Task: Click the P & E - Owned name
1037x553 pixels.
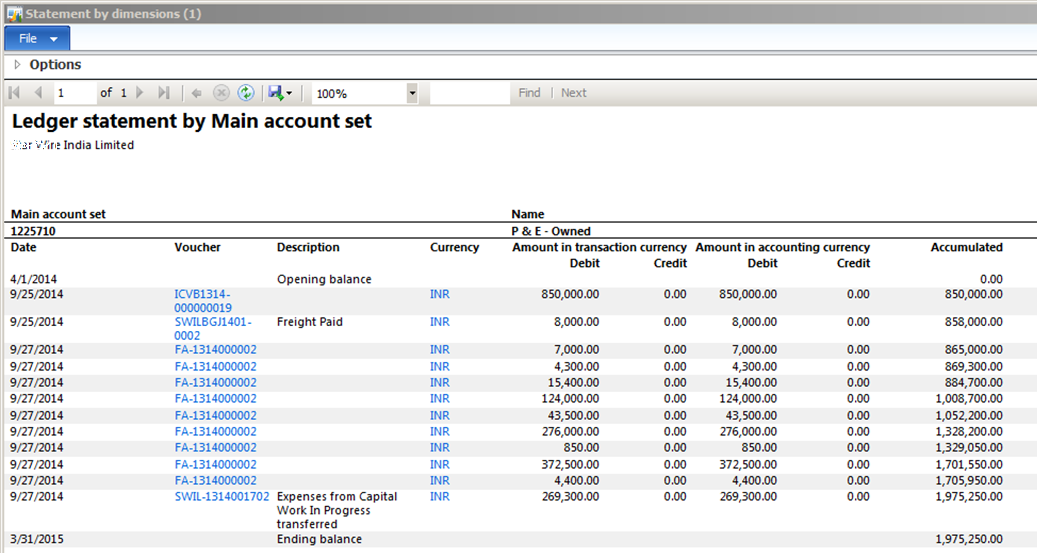Action: [551, 232]
